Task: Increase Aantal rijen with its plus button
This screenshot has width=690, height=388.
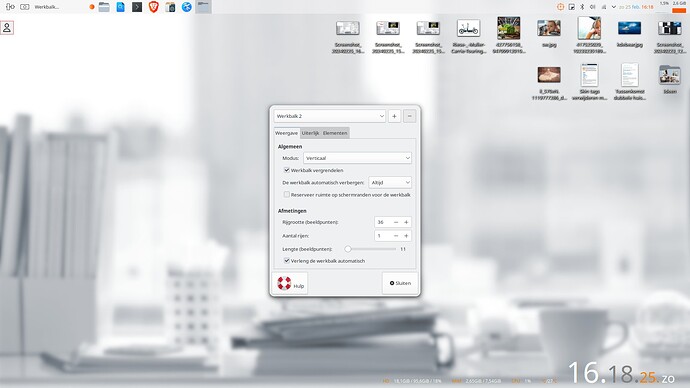Action: (x=406, y=236)
